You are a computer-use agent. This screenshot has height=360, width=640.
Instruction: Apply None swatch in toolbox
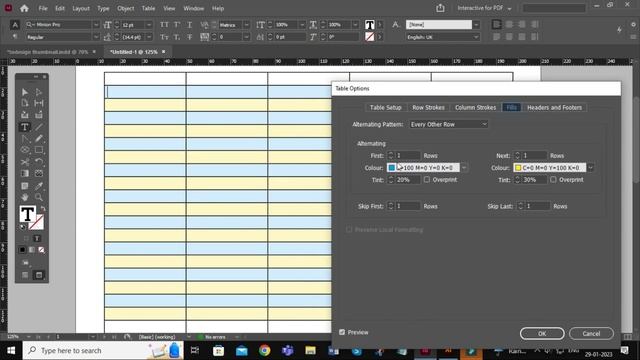pos(42,250)
